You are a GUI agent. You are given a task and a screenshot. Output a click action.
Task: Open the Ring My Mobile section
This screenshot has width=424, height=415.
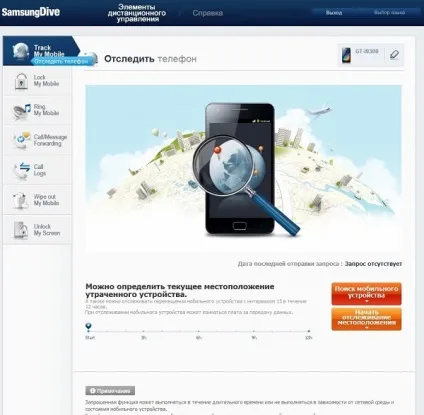37,110
